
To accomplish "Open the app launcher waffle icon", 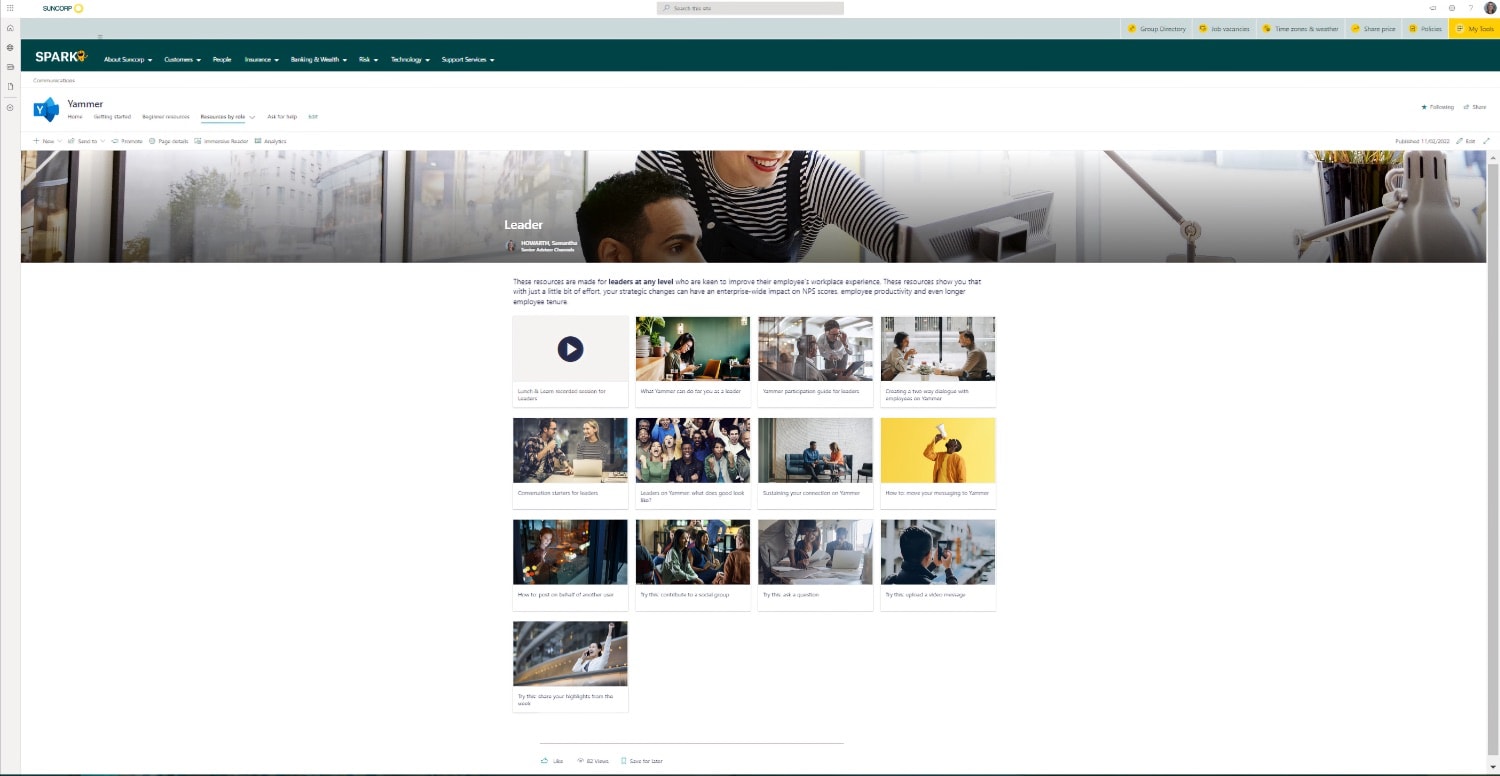I will [10, 8].
